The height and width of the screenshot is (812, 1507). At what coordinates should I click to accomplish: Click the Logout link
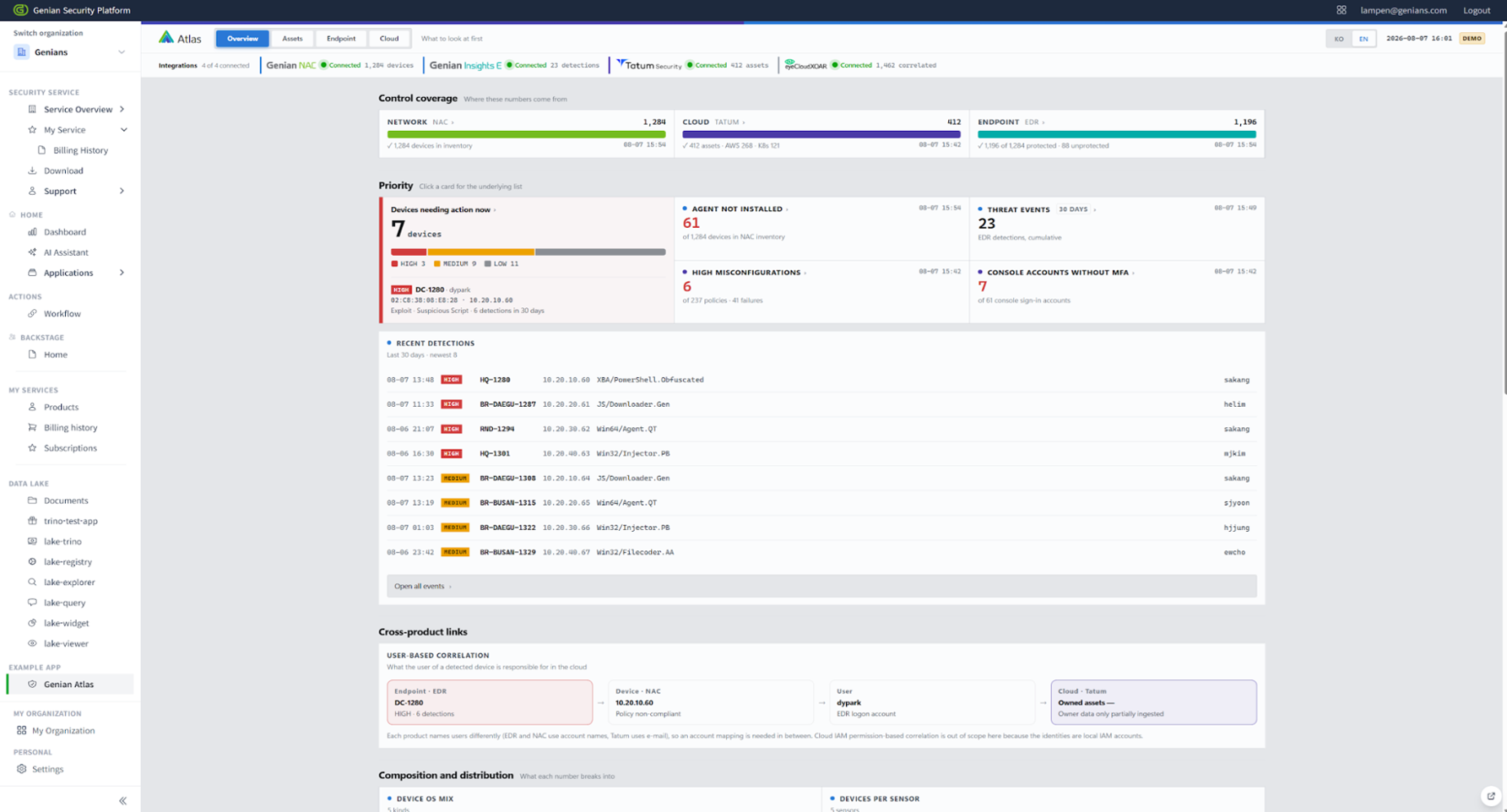point(1477,10)
